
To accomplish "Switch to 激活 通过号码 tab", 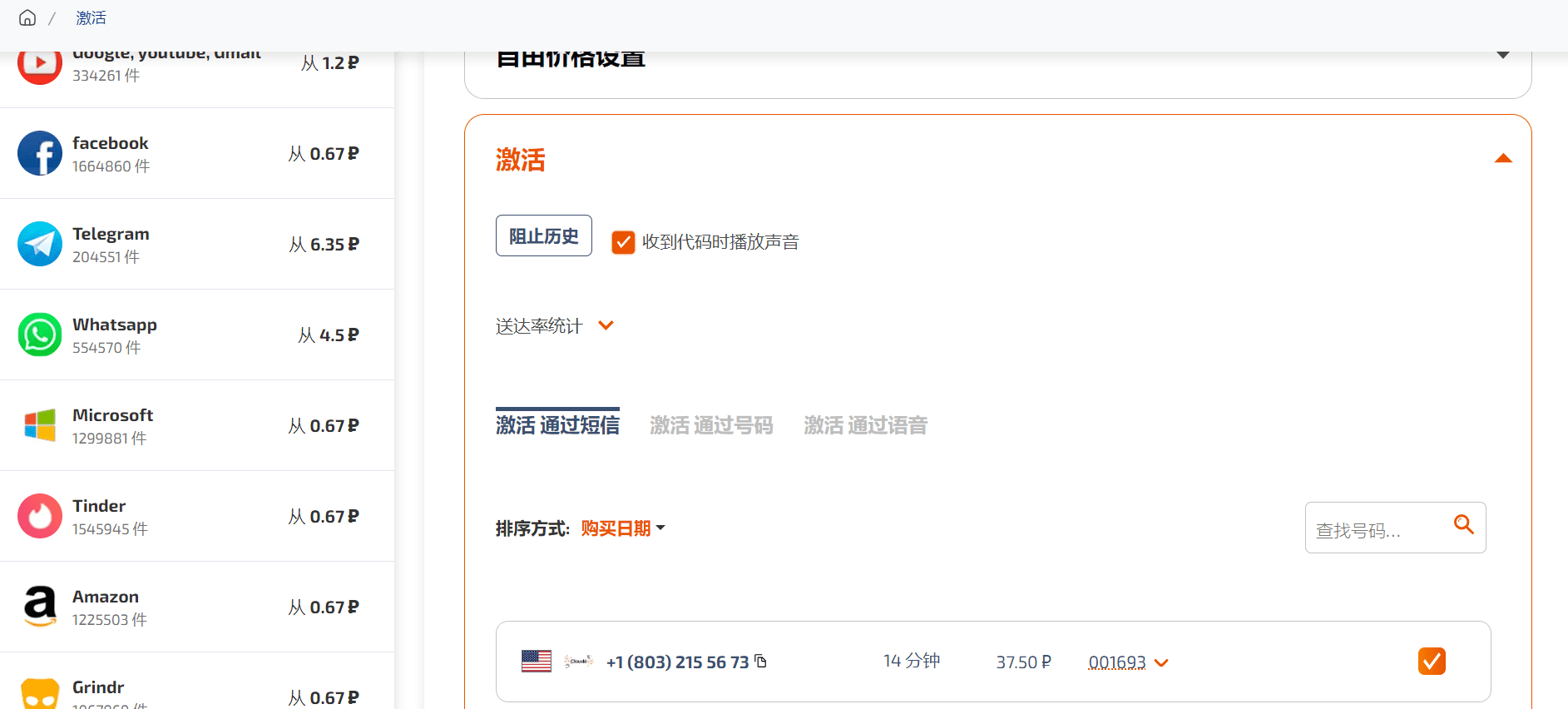I will pyautogui.click(x=711, y=425).
